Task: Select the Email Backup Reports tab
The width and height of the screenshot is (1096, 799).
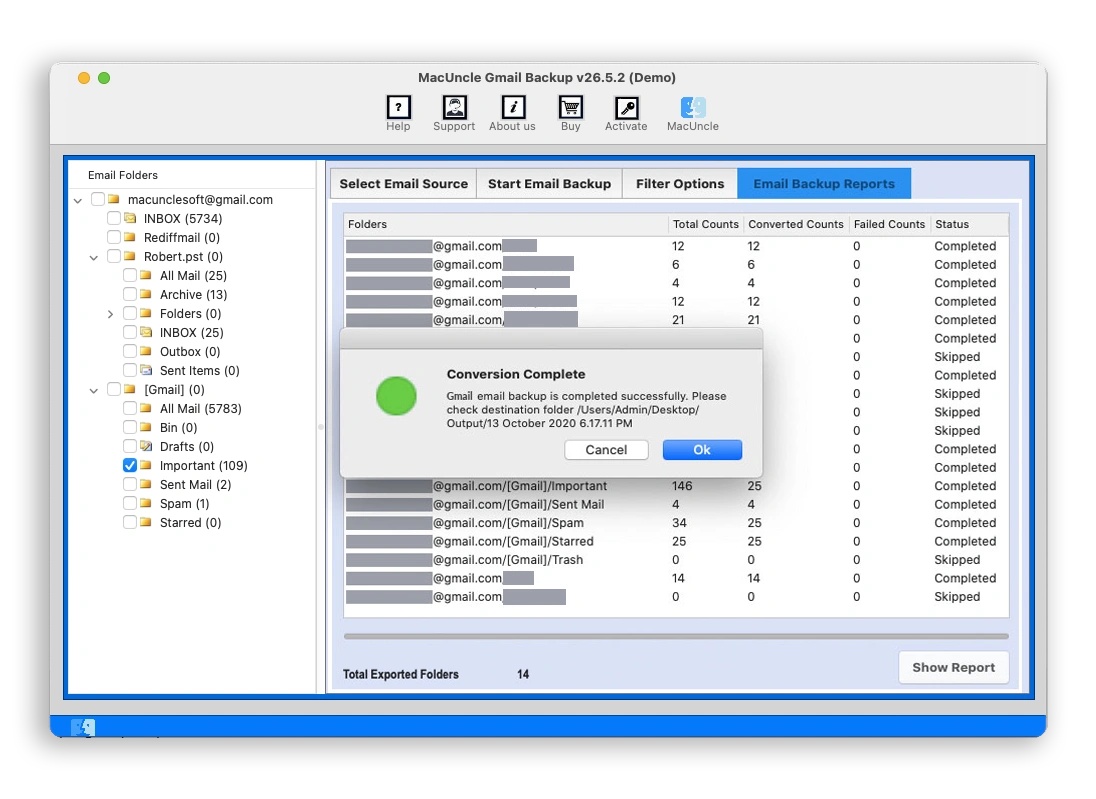Action: point(824,184)
